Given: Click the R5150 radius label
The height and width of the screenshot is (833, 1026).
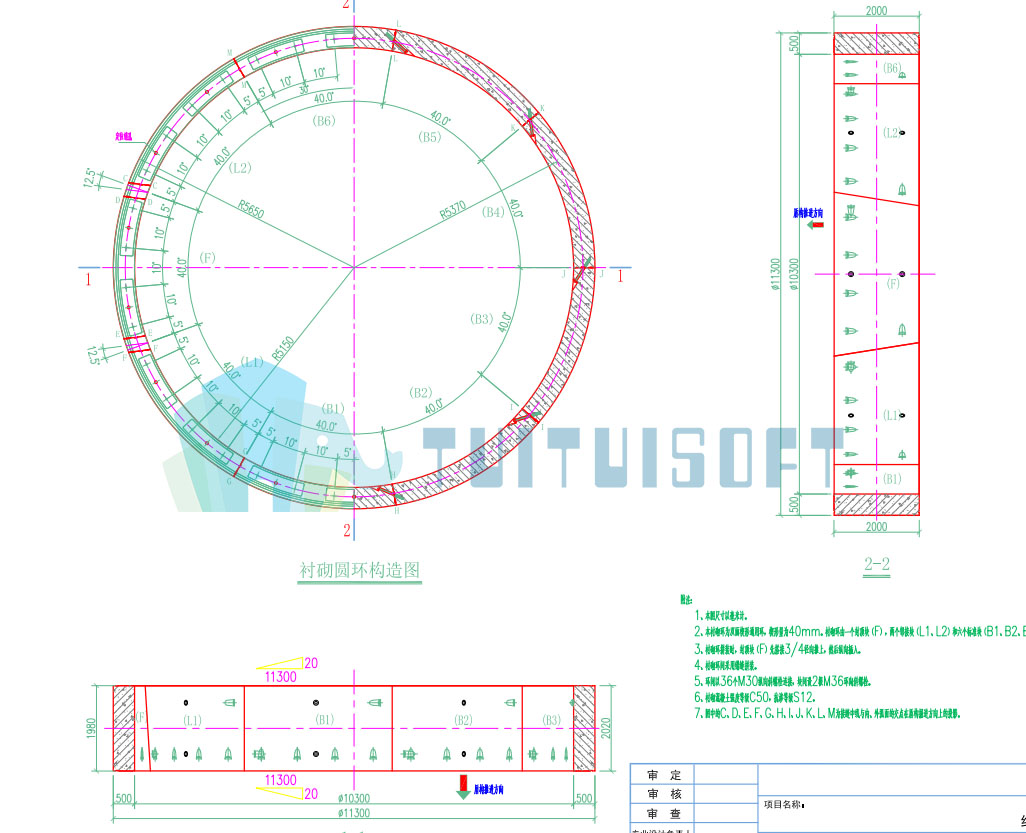Looking at the screenshot, I should click(283, 348).
